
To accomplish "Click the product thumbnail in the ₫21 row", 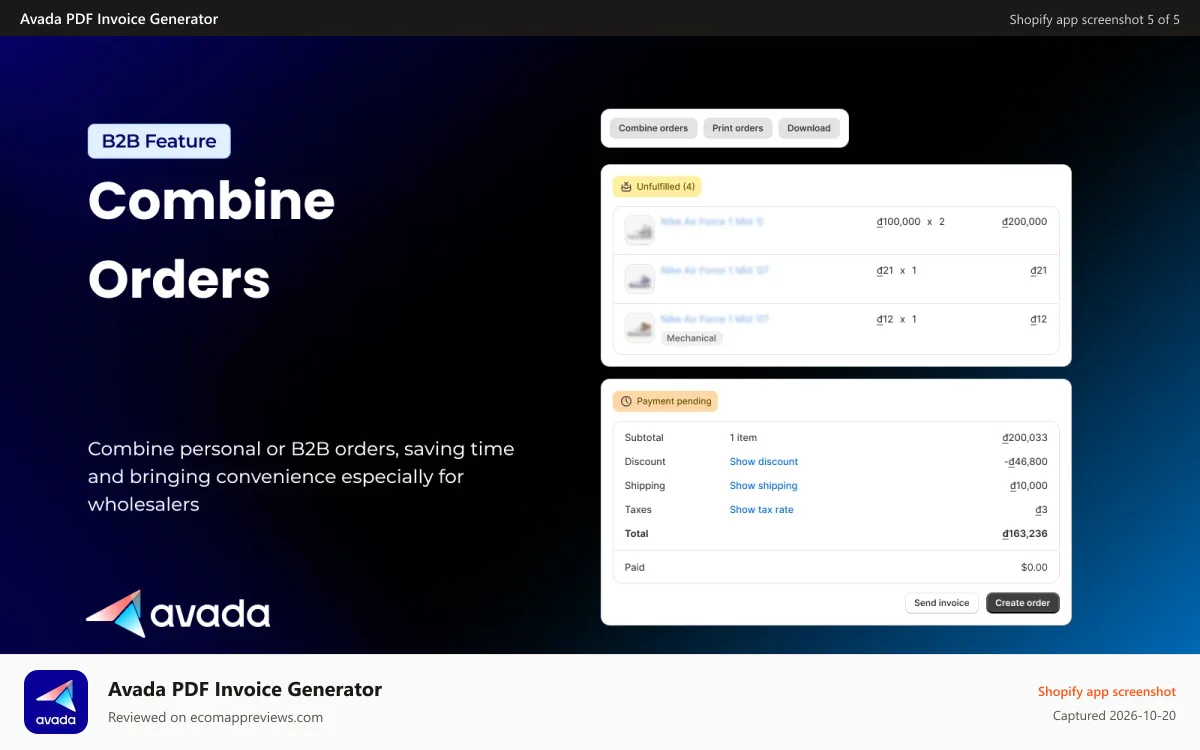I will pos(640,279).
